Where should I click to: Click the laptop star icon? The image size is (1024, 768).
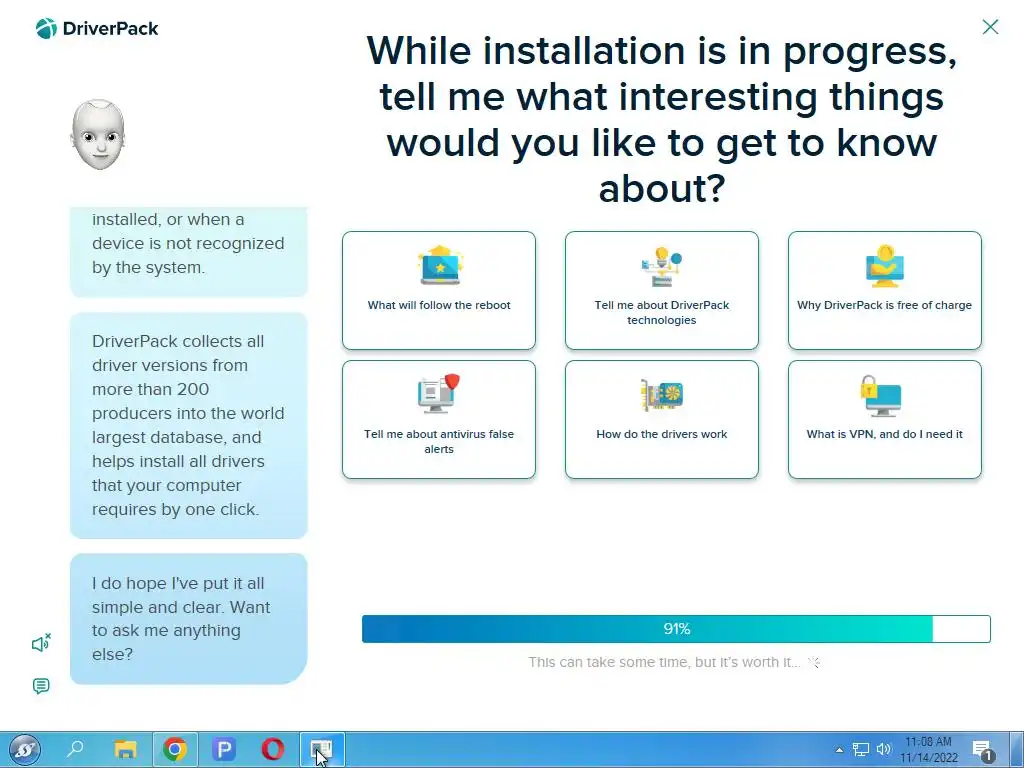click(x=440, y=265)
